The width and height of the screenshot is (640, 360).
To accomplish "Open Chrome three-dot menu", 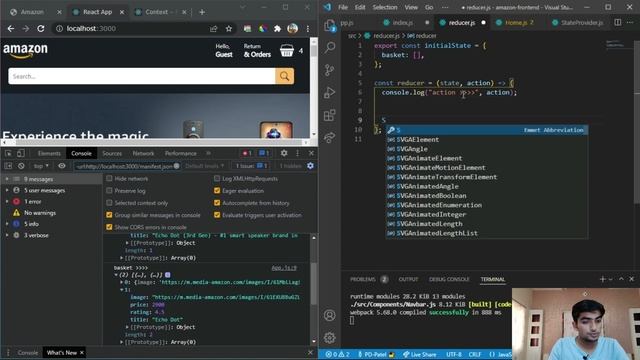I will click(x=308, y=29).
